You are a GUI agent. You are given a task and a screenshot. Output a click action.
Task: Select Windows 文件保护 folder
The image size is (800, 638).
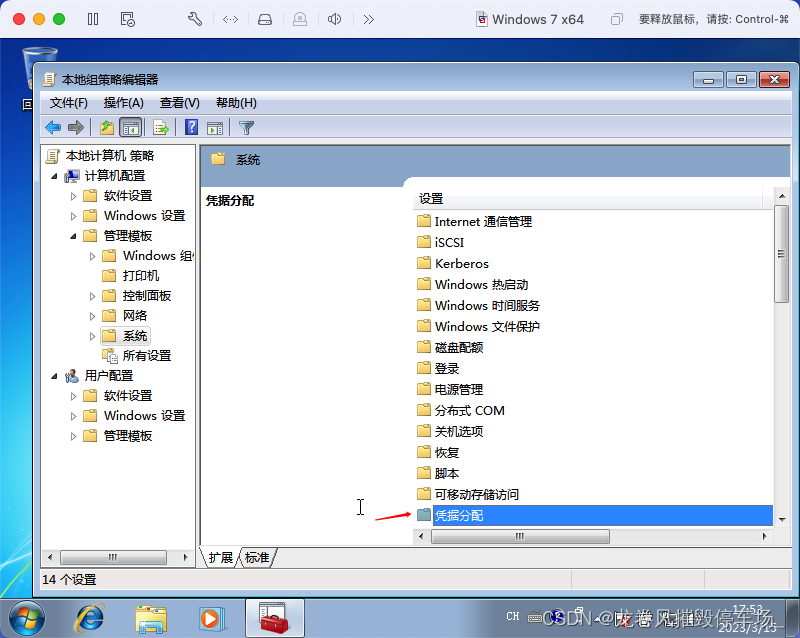pyautogui.click(x=487, y=326)
